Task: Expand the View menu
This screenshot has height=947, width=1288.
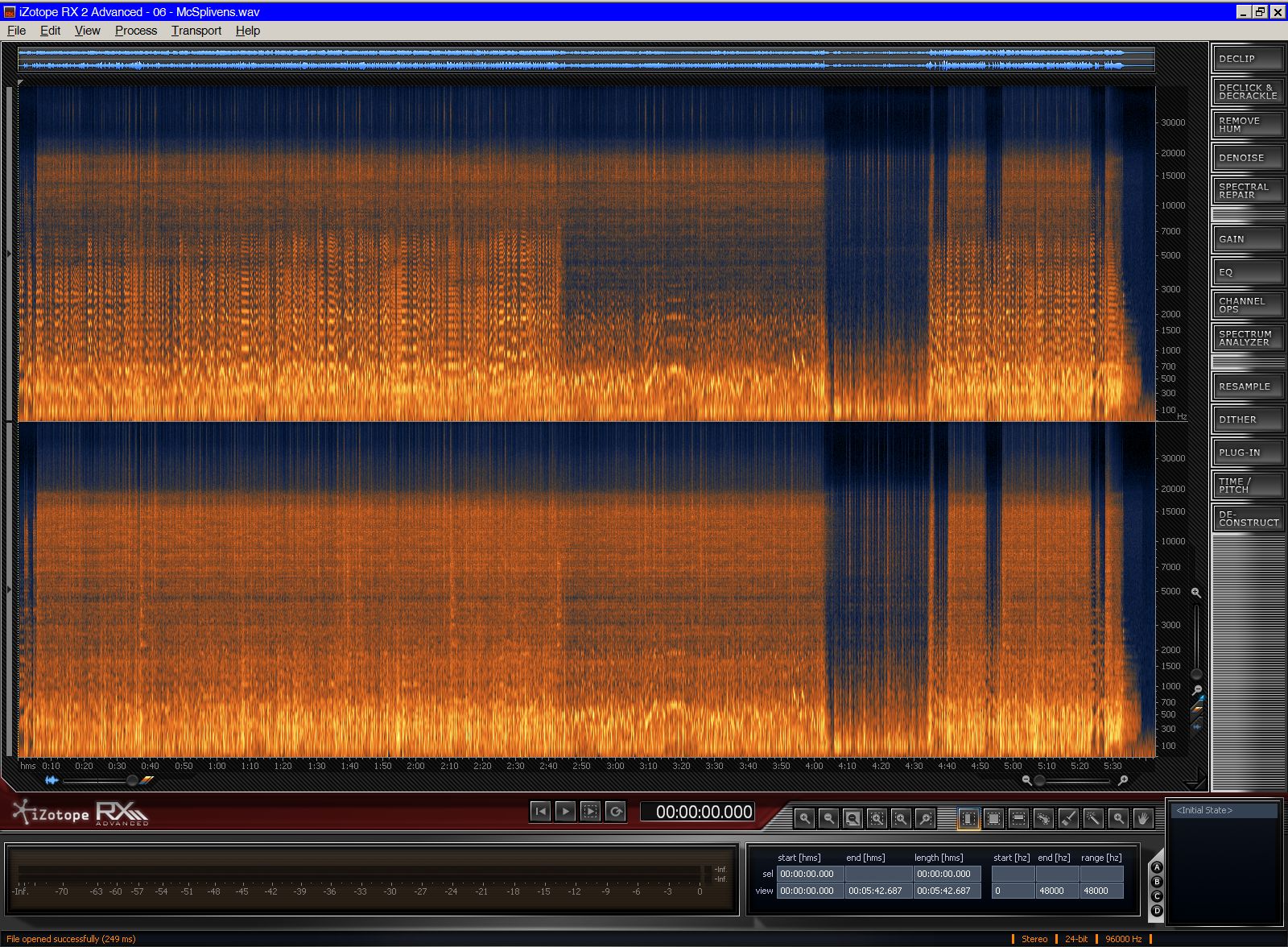Action: [87, 31]
